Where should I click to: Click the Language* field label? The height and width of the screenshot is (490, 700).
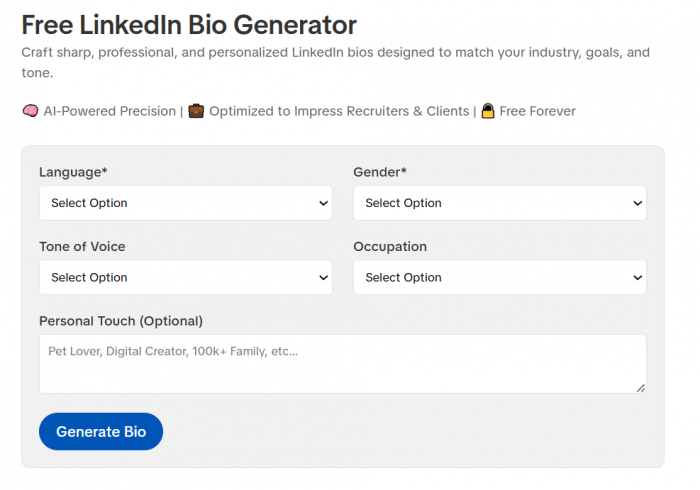73,172
